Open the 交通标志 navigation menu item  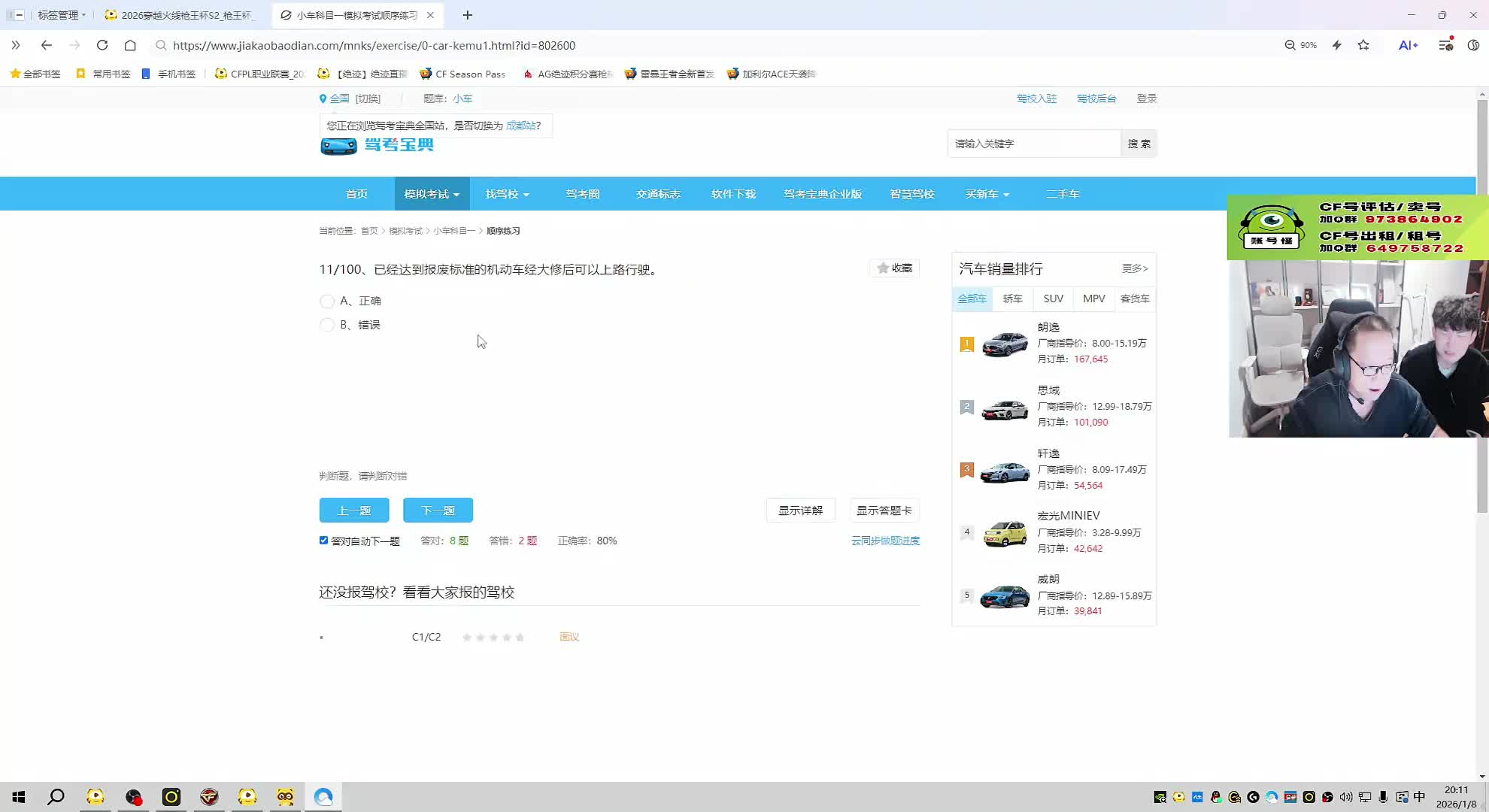click(657, 193)
